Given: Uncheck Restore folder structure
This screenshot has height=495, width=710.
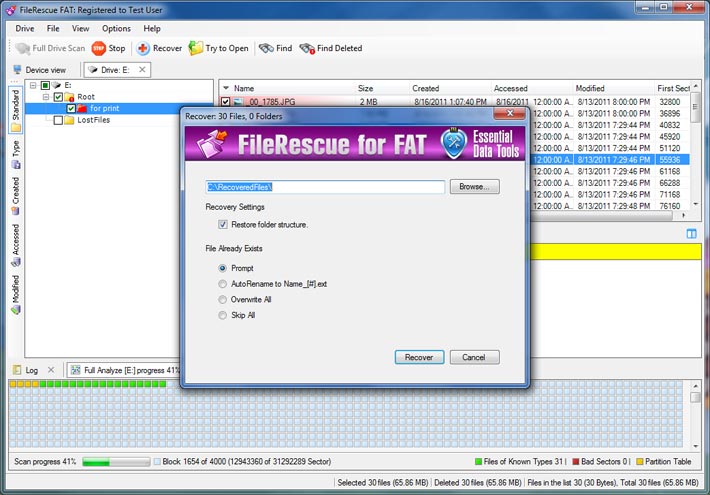Looking at the screenshot, I should [223, 225].
